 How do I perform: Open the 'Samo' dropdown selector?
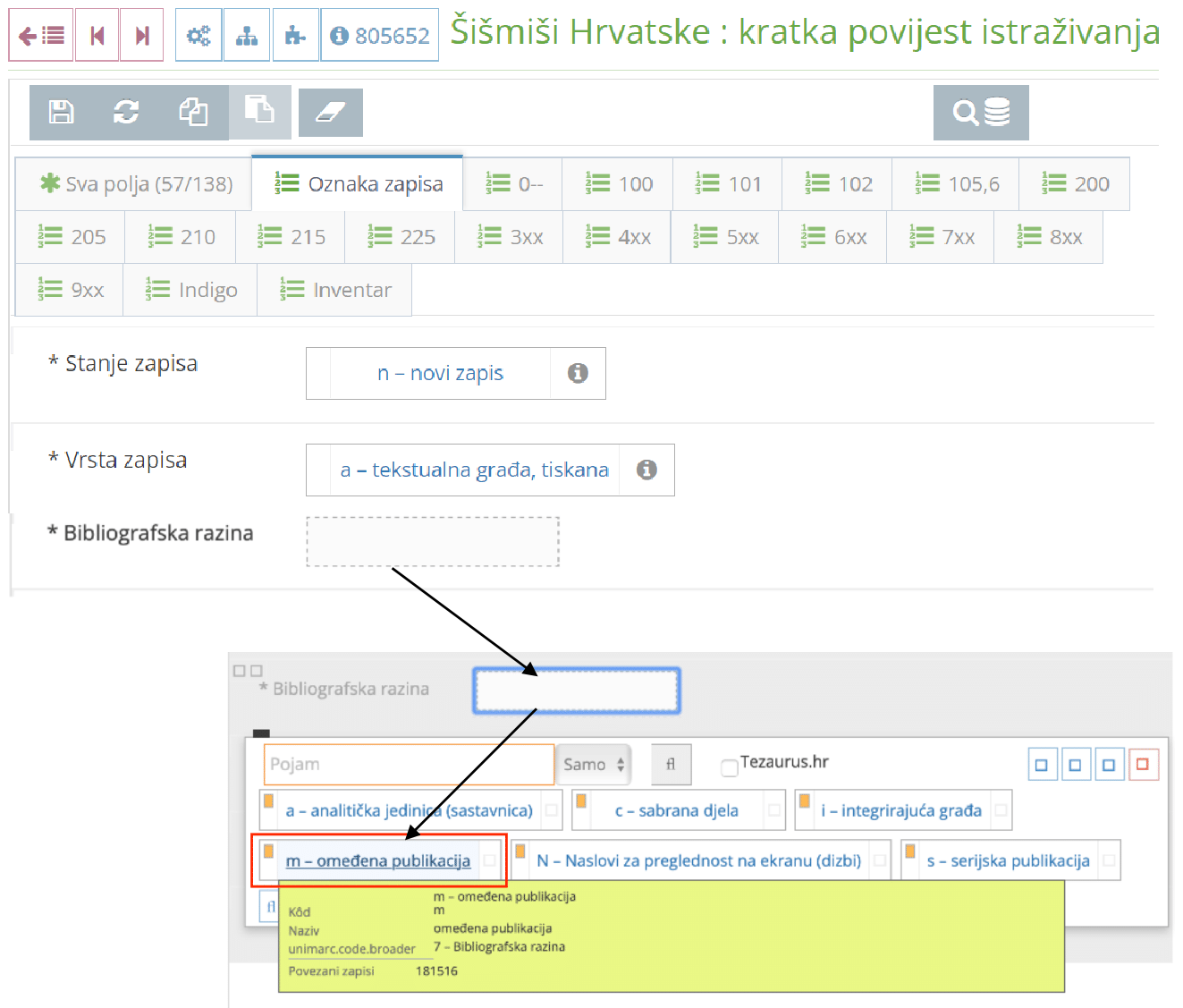[593, 765]
